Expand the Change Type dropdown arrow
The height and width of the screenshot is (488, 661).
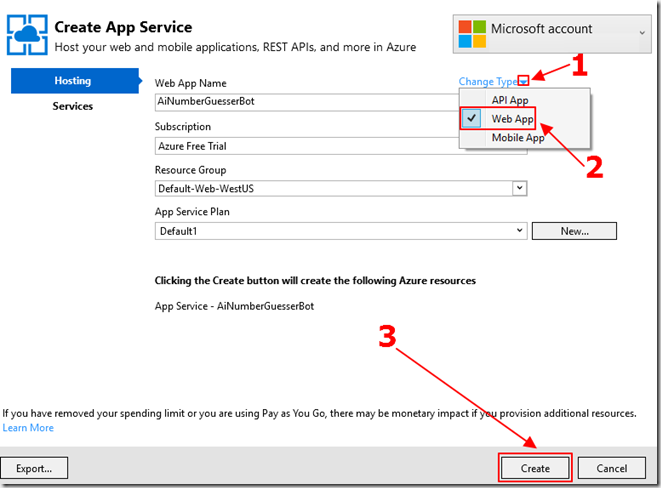(523, 81)
